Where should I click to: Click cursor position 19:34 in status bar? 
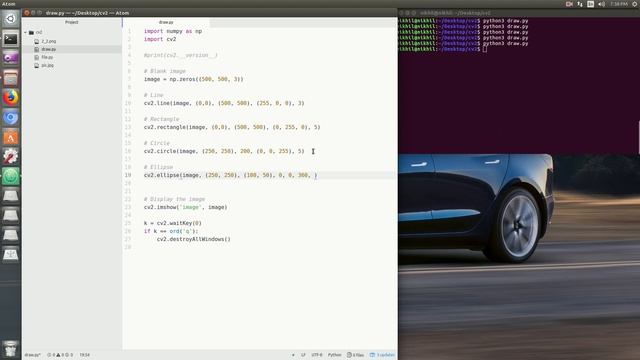[84, 355]
